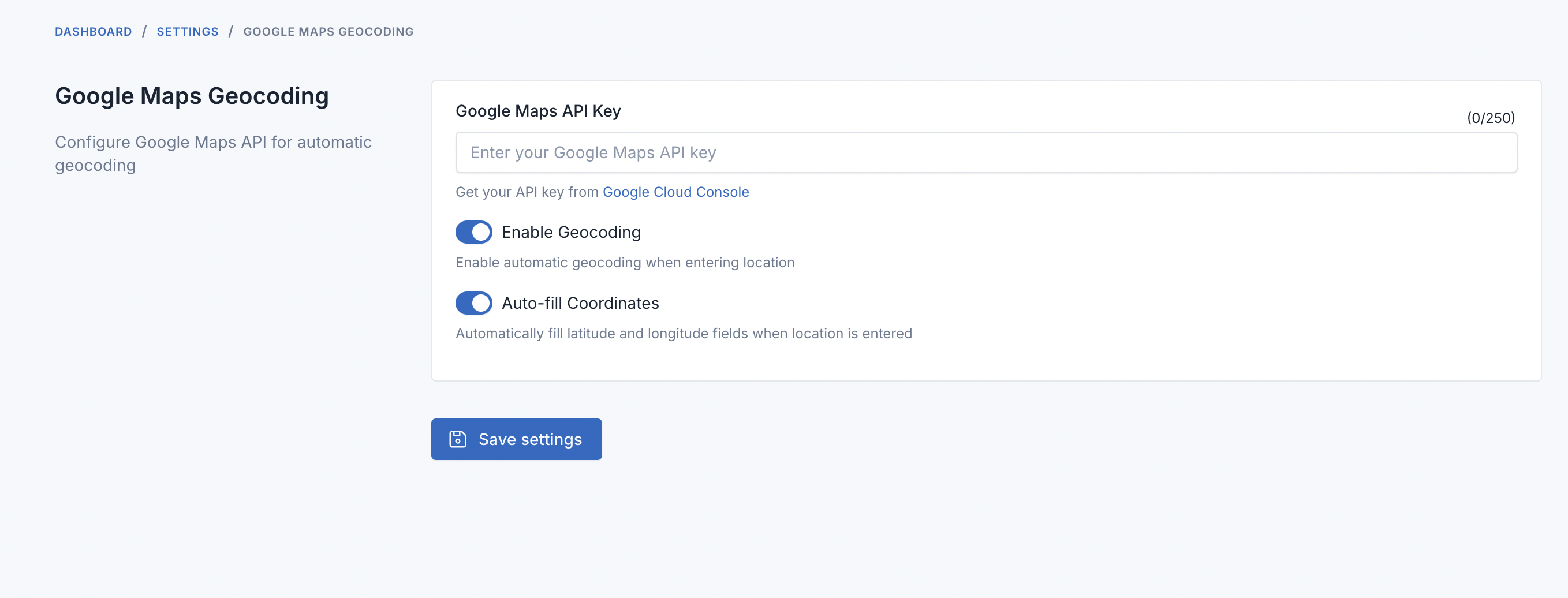Click the "Automatically fill latitude and longitude" hint
The height and width of the screenshot is (598, 1568).
click(683, 334)
